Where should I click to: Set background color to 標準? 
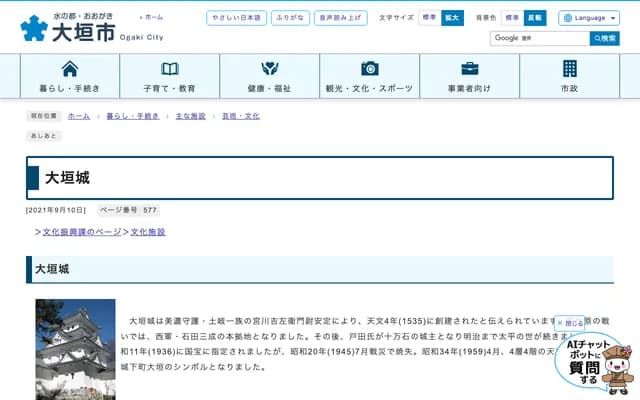pyautogui.click(x=511, y=18)
